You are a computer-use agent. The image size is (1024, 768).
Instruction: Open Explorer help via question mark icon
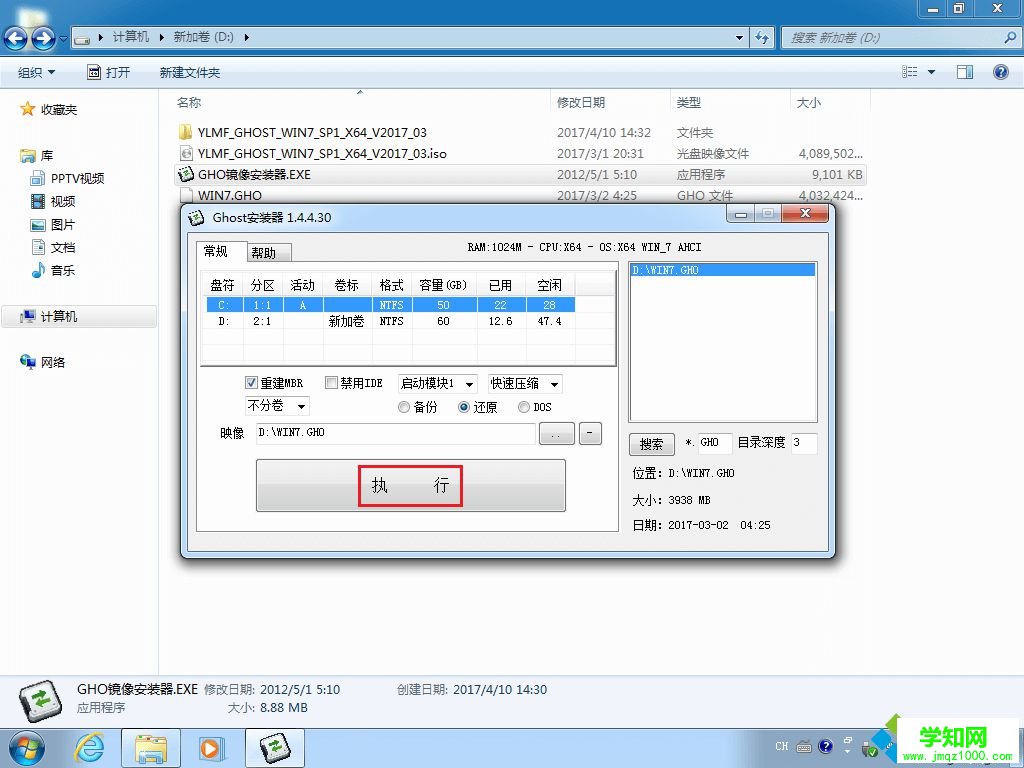click(x=1003, y=71)
